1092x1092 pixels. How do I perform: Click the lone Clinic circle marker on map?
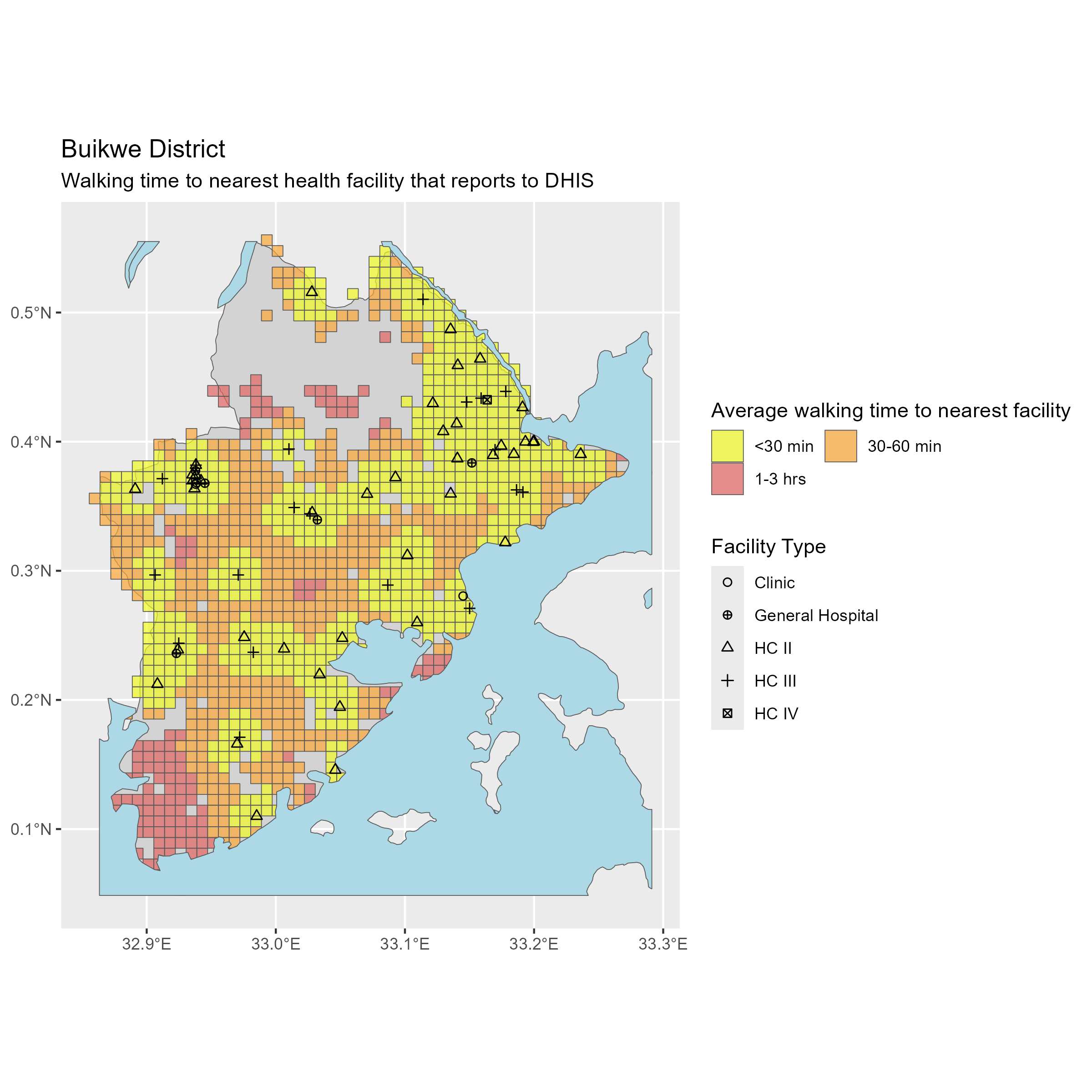463,596
